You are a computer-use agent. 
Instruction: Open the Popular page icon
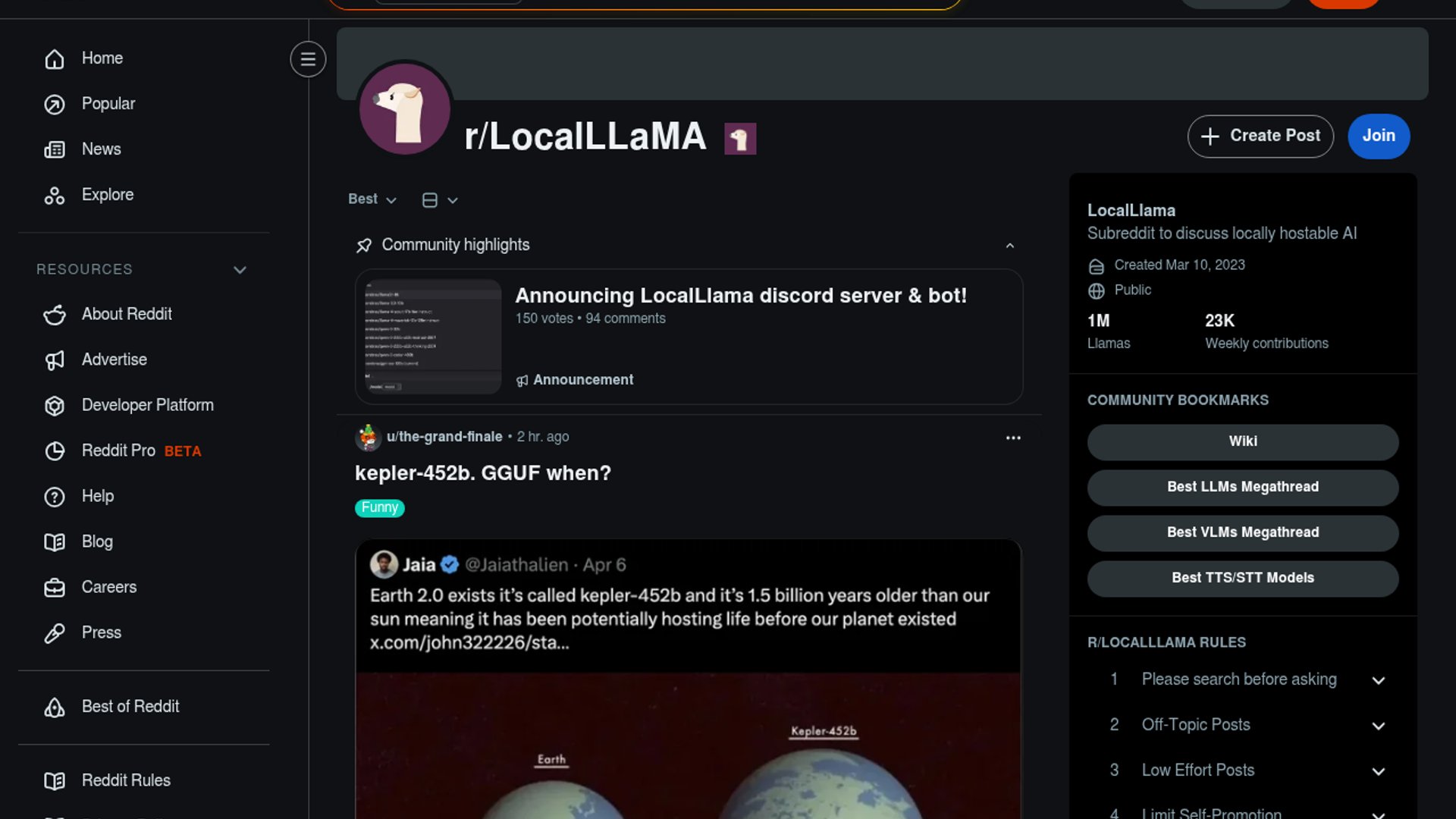(55, 104)
